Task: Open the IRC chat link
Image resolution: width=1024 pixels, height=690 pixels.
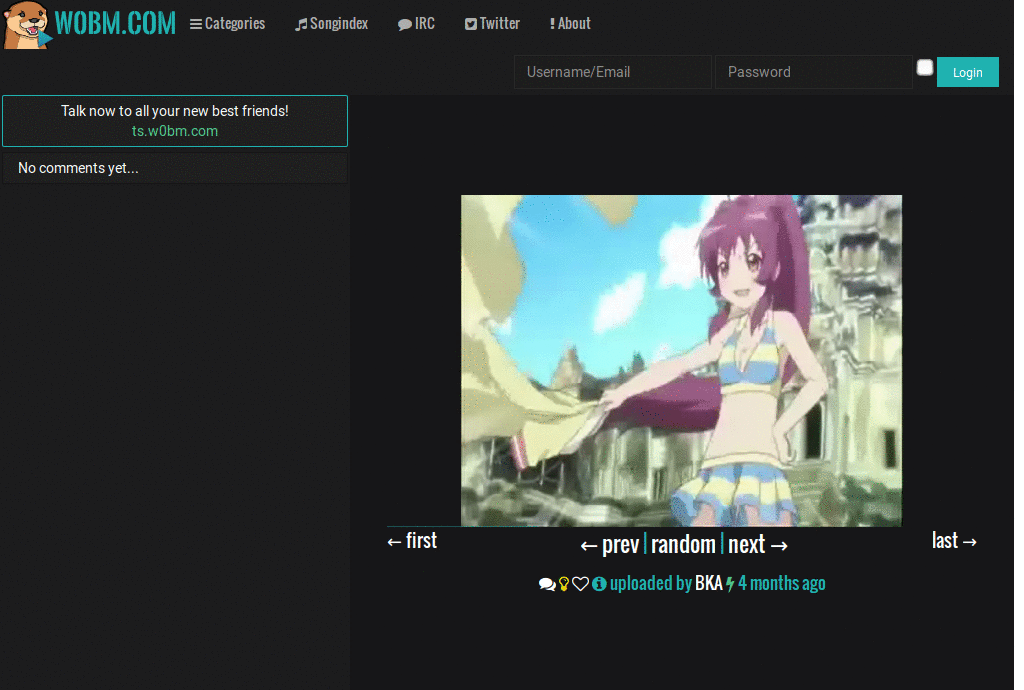Action: pyautogui.click(x=416, y=24)
